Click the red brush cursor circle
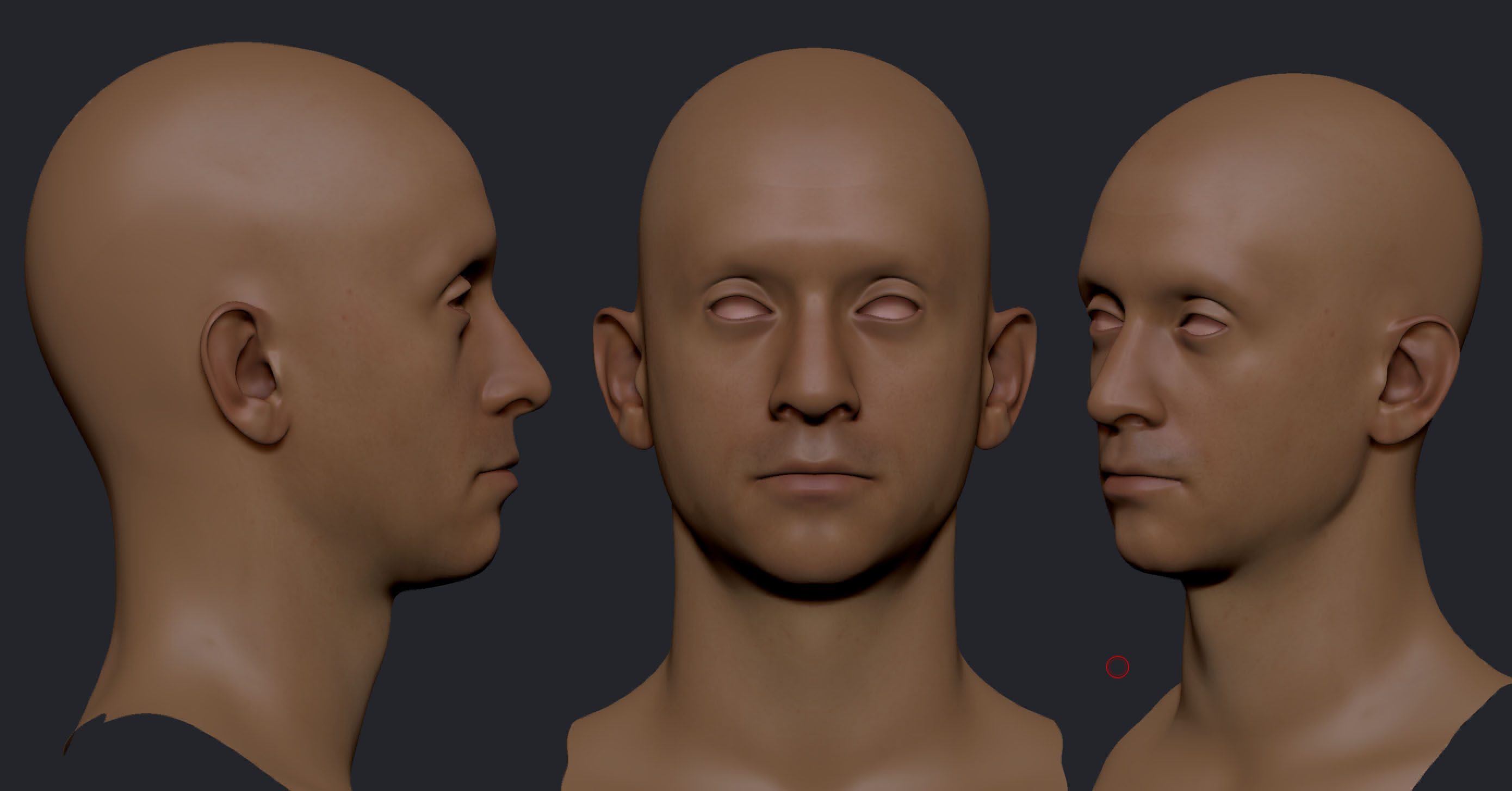 pos(1117,667)
